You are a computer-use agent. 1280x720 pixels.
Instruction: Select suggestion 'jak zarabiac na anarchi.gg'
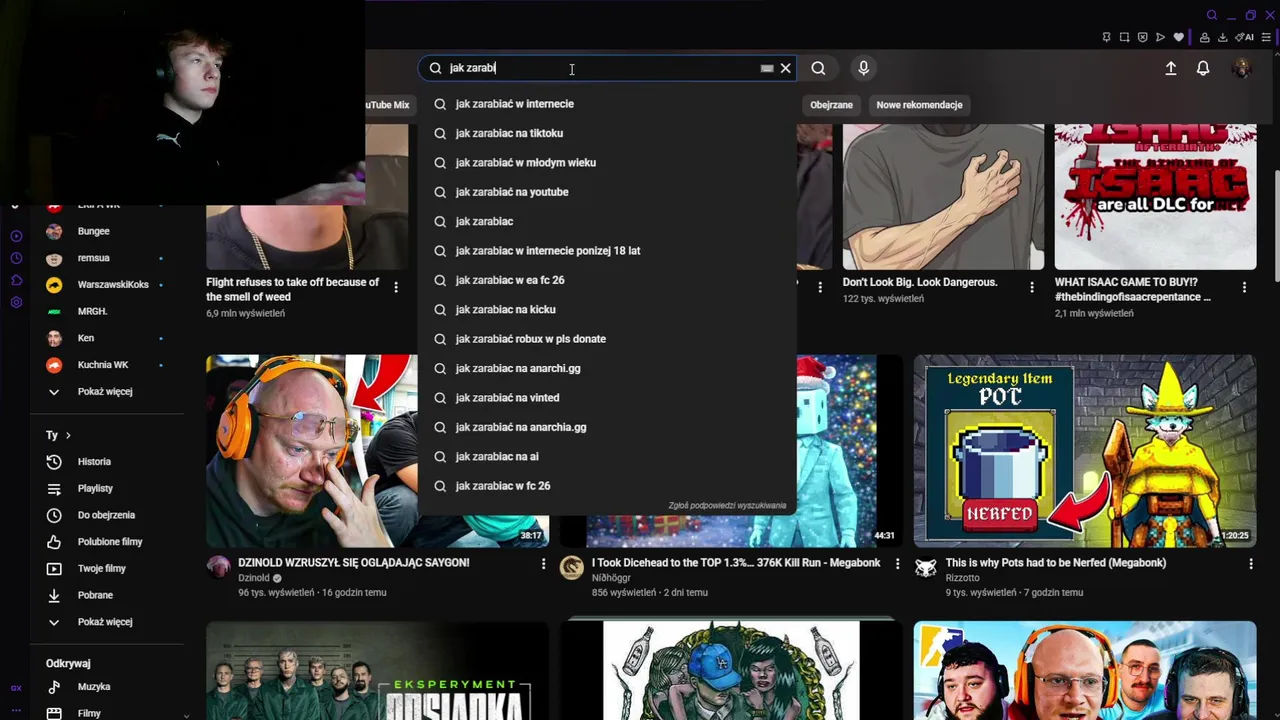coord(607,368)
